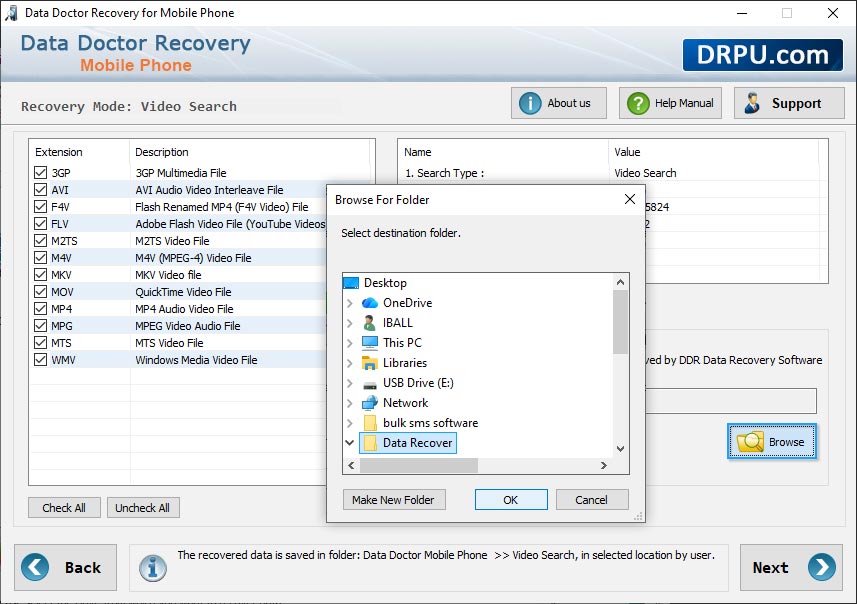Expand the This PC tree node

coord(350,343)
